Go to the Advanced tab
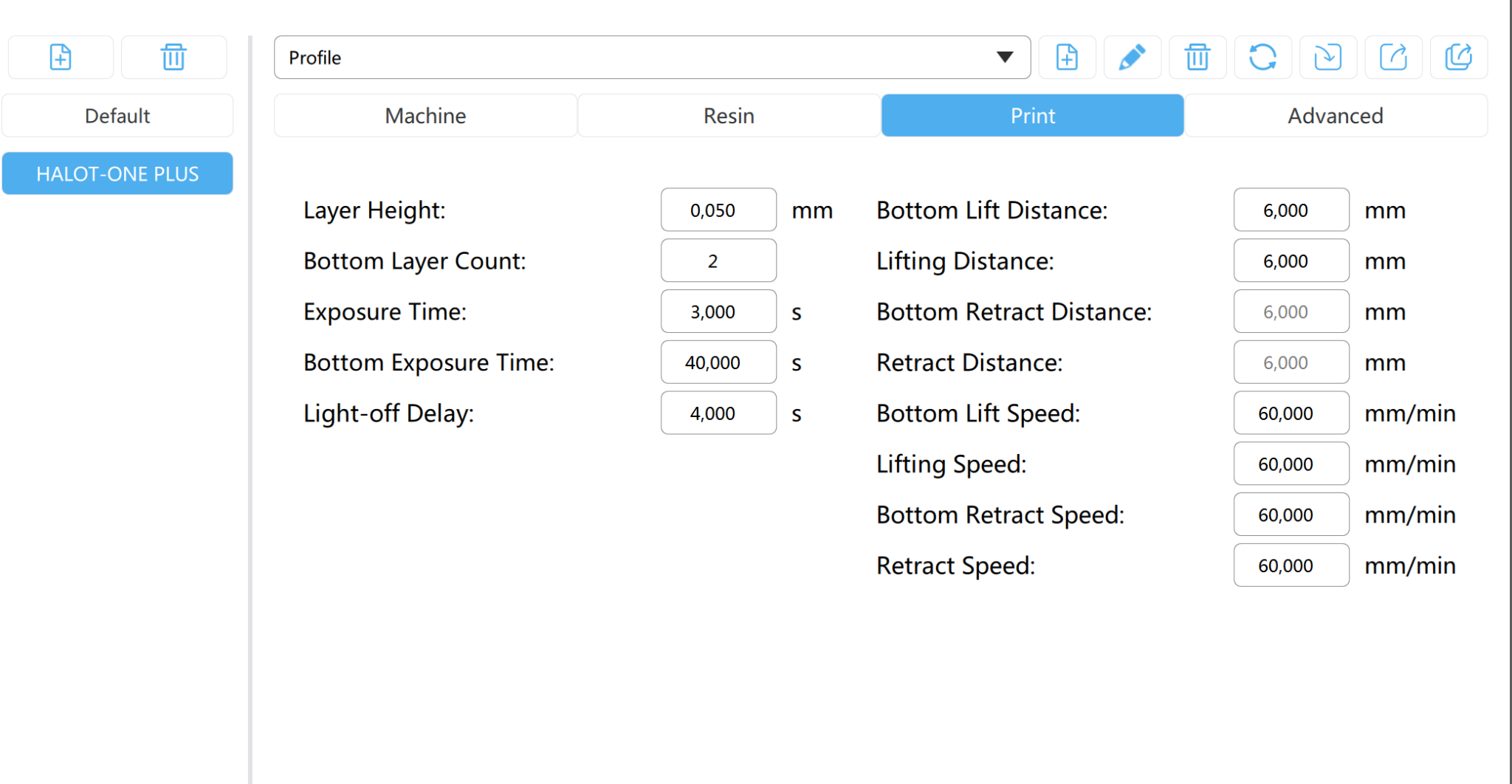1512x784 pixels. 1336,115
